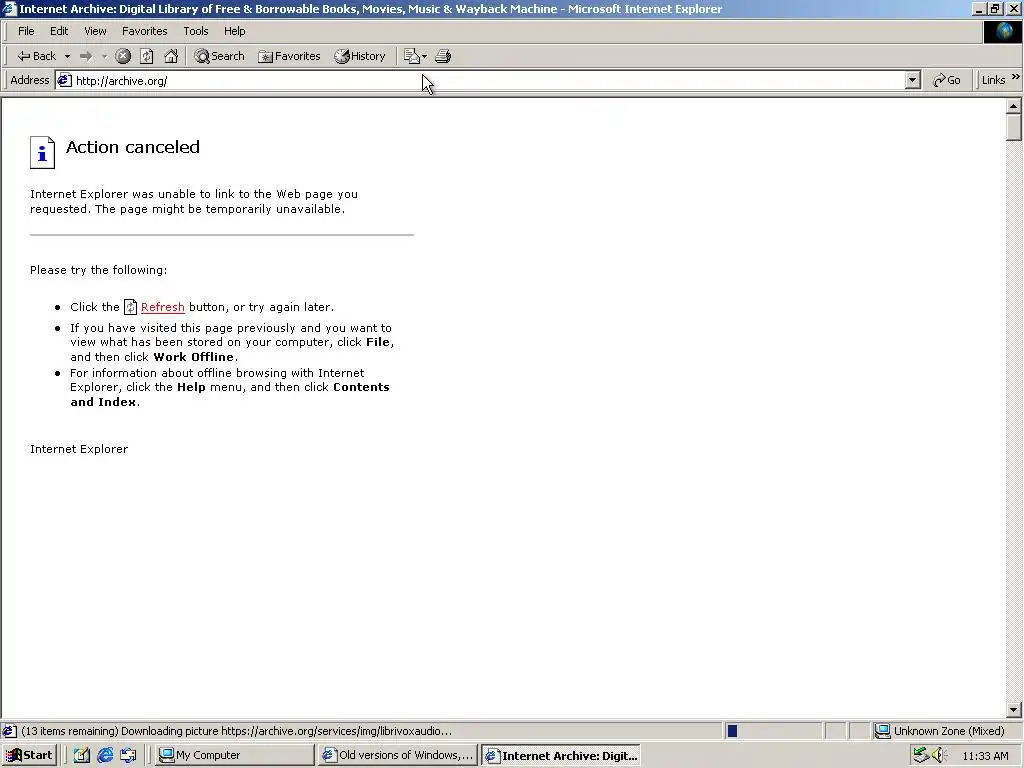This screenshot has width=1024, height=768.
Task: Click the Forward arrow button
Action: 86,56
